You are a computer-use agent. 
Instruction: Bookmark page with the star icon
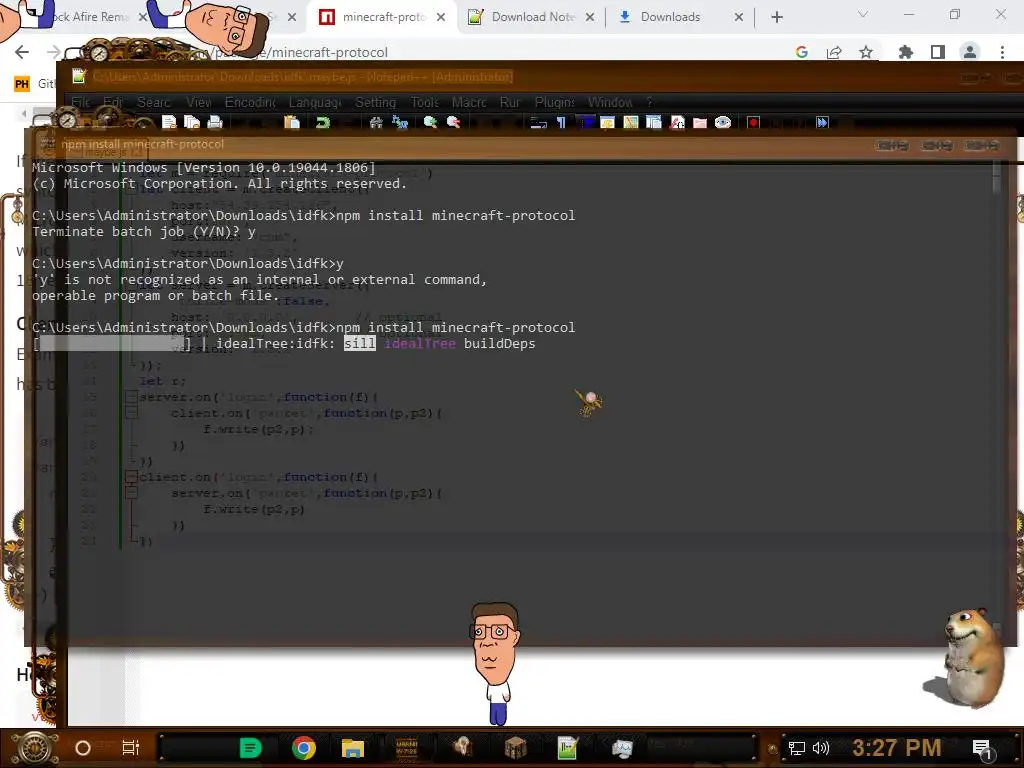[x=866, y=52]
